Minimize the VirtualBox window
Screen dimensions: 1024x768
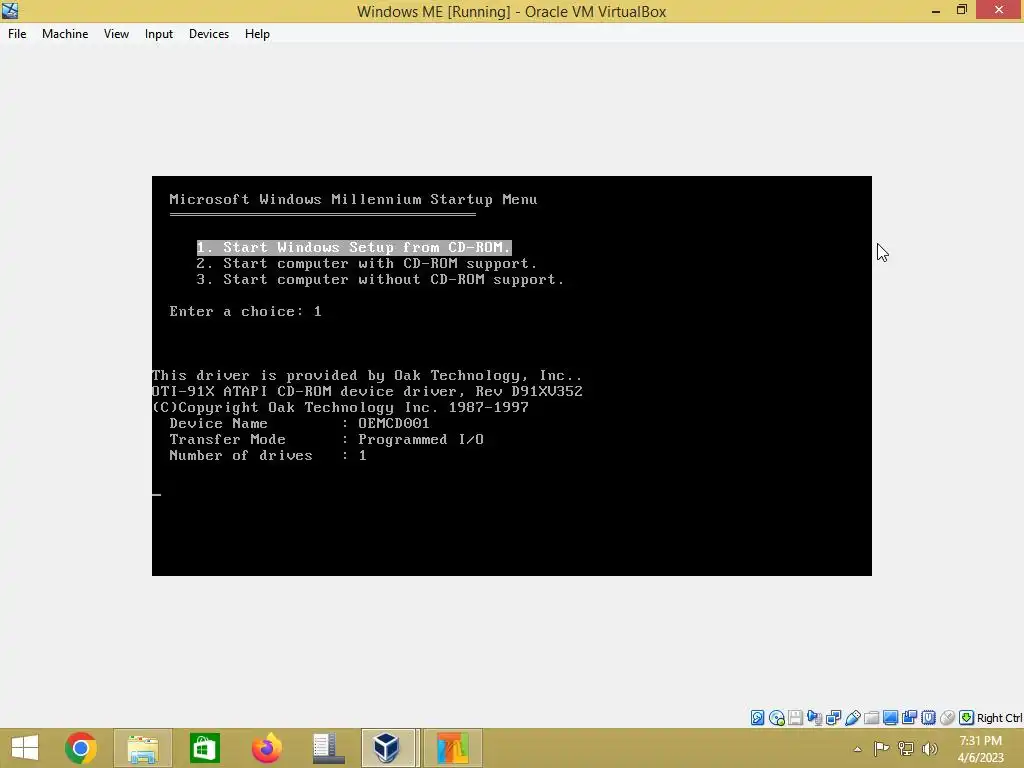coord(936,10)
